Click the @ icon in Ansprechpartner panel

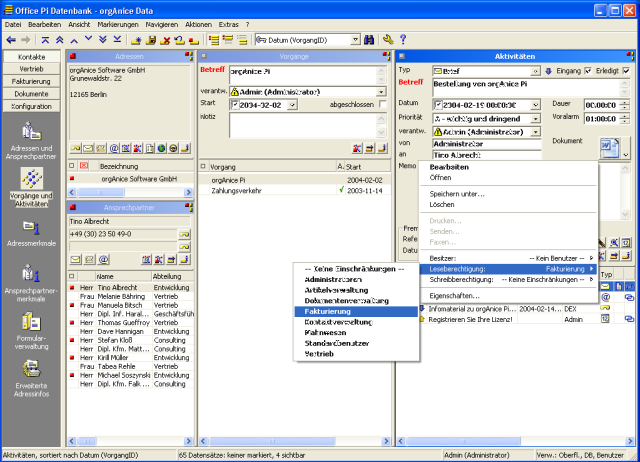click(x=104, y=260)
